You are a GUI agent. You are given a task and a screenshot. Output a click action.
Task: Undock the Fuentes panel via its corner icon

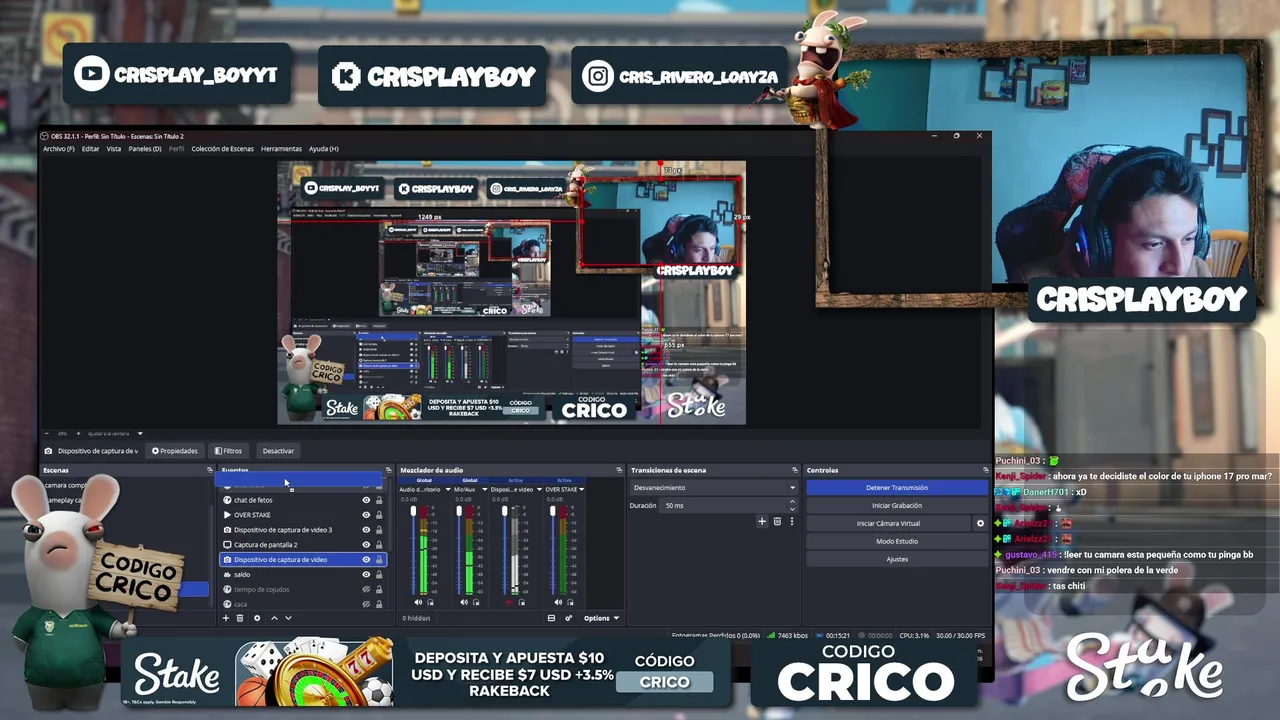click(389, 470)
